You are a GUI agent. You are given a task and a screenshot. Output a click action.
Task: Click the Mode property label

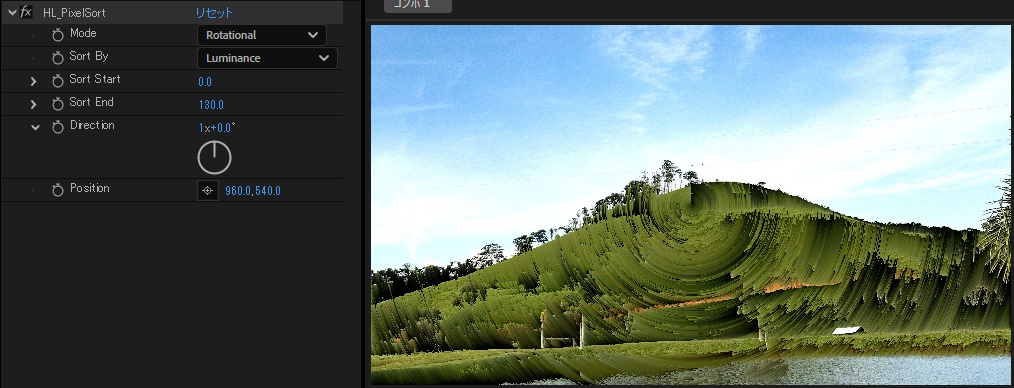(x=83, y=33)
